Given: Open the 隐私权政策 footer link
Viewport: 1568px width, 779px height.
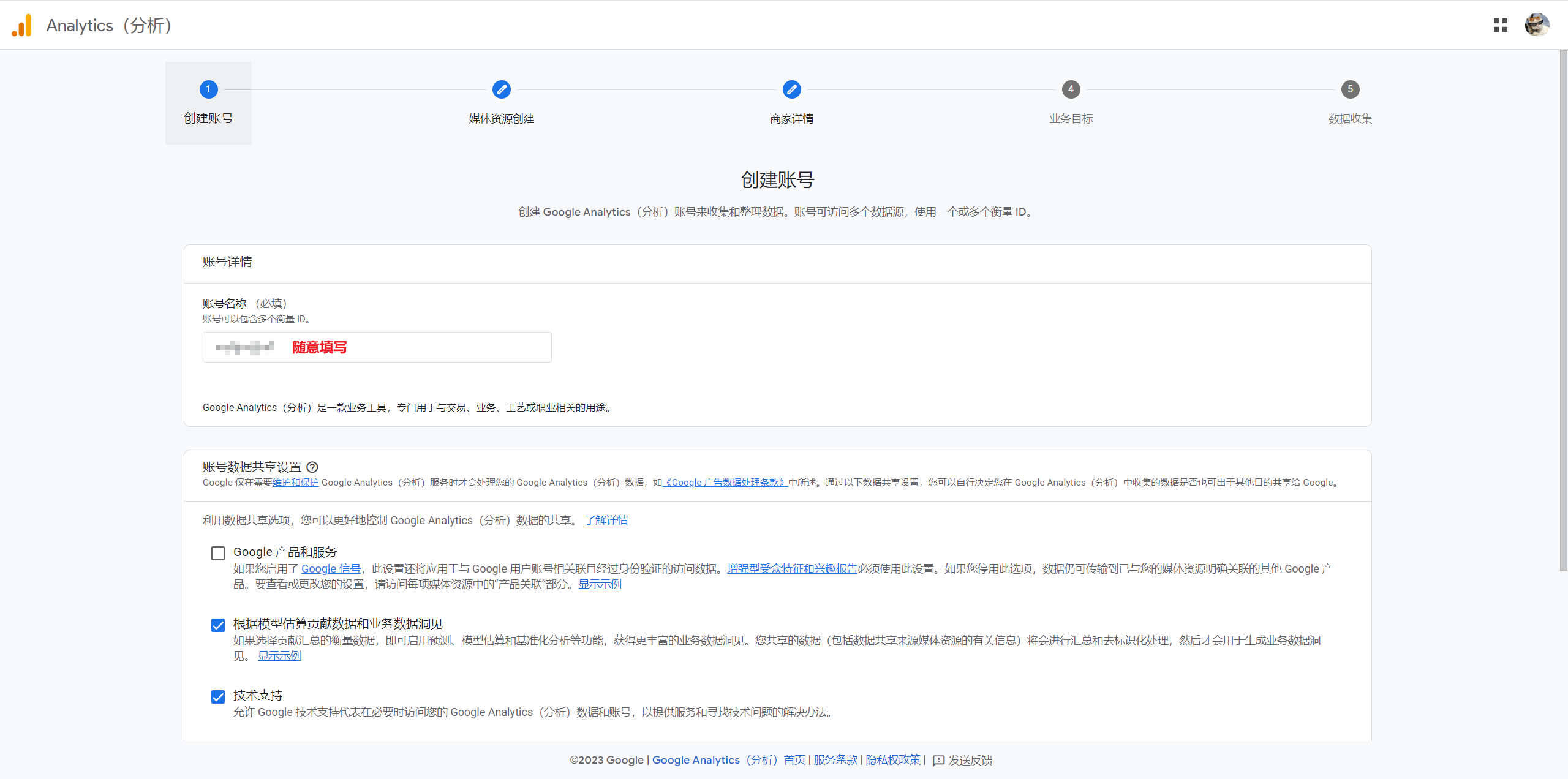Looking at the screenshot, I should pos(893,760).
